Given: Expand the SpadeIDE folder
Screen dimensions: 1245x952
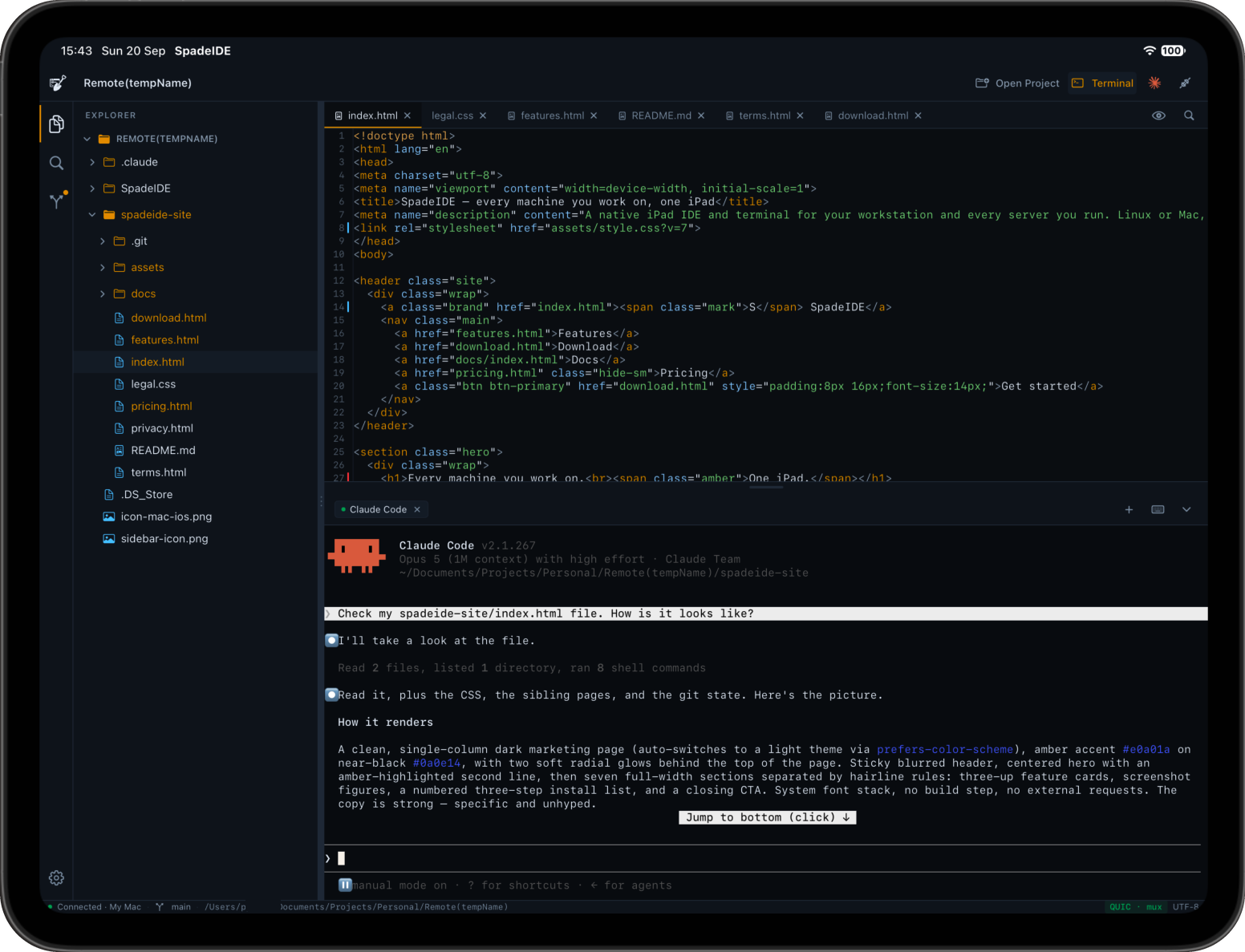Looking at the screenshot, I should (92, 188).
